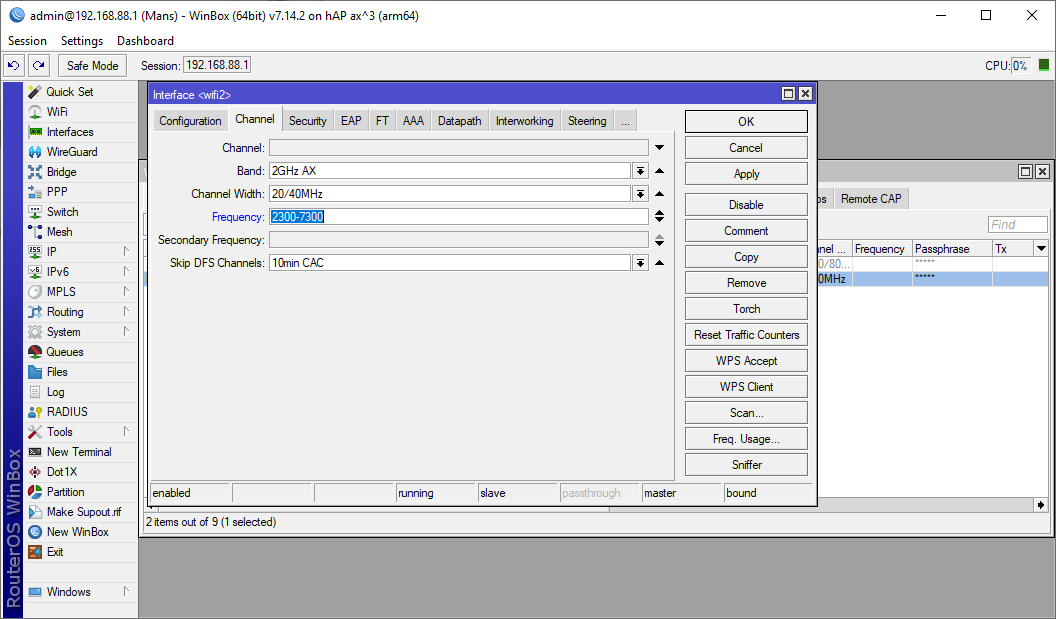
Task: Switch to the AAA tab
Action: pyautogui.click(x=413, y=121)
